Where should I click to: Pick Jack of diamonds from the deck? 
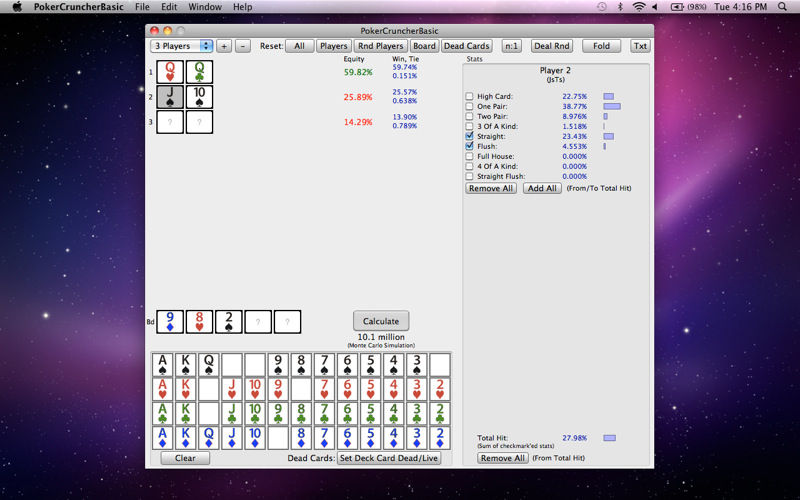tap(232, 438)
